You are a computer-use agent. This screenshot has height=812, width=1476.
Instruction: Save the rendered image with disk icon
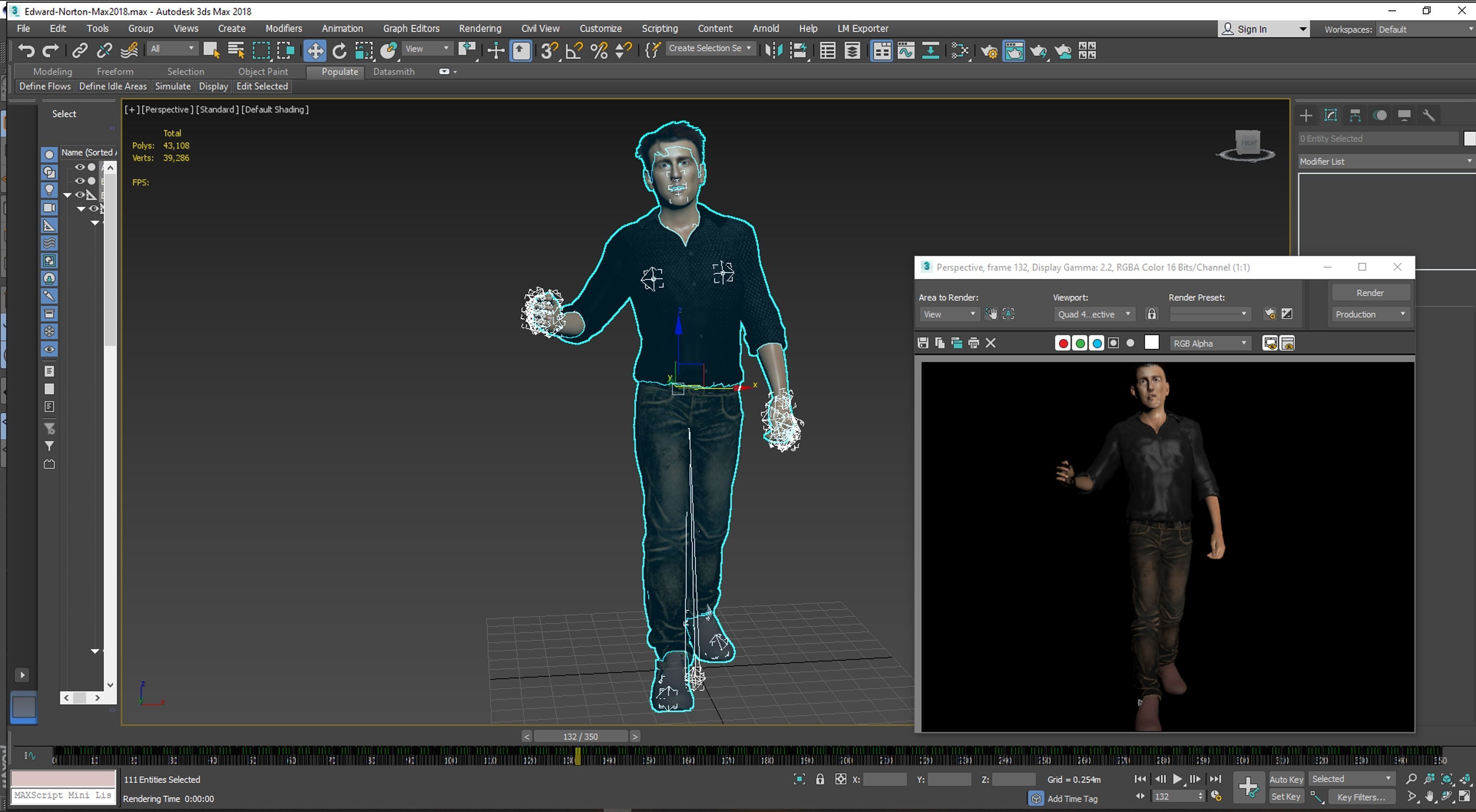[922, 343]
